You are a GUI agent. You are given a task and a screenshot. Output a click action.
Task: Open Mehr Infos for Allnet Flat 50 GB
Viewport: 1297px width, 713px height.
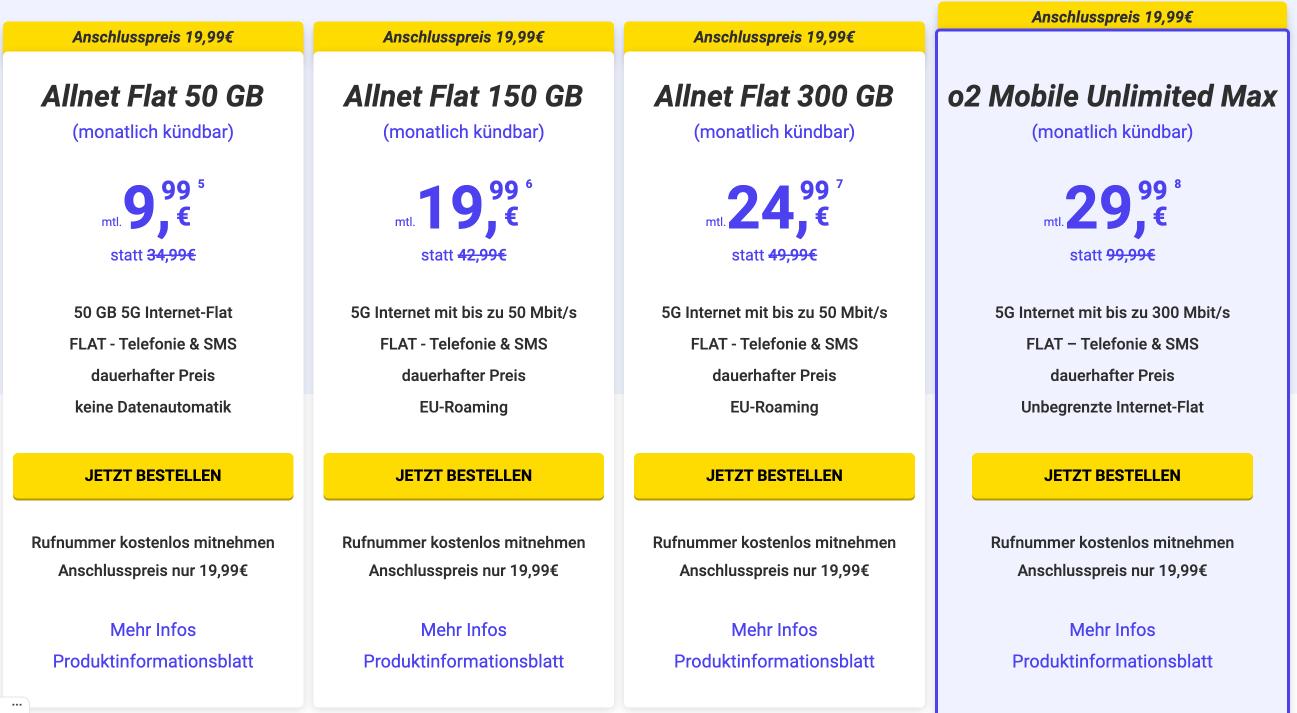[x=153, y=630]
